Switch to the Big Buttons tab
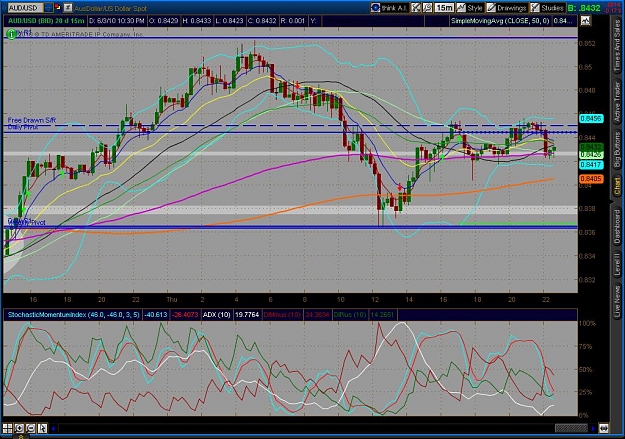Viewport: 625px width, 439px height. (617, 152)
